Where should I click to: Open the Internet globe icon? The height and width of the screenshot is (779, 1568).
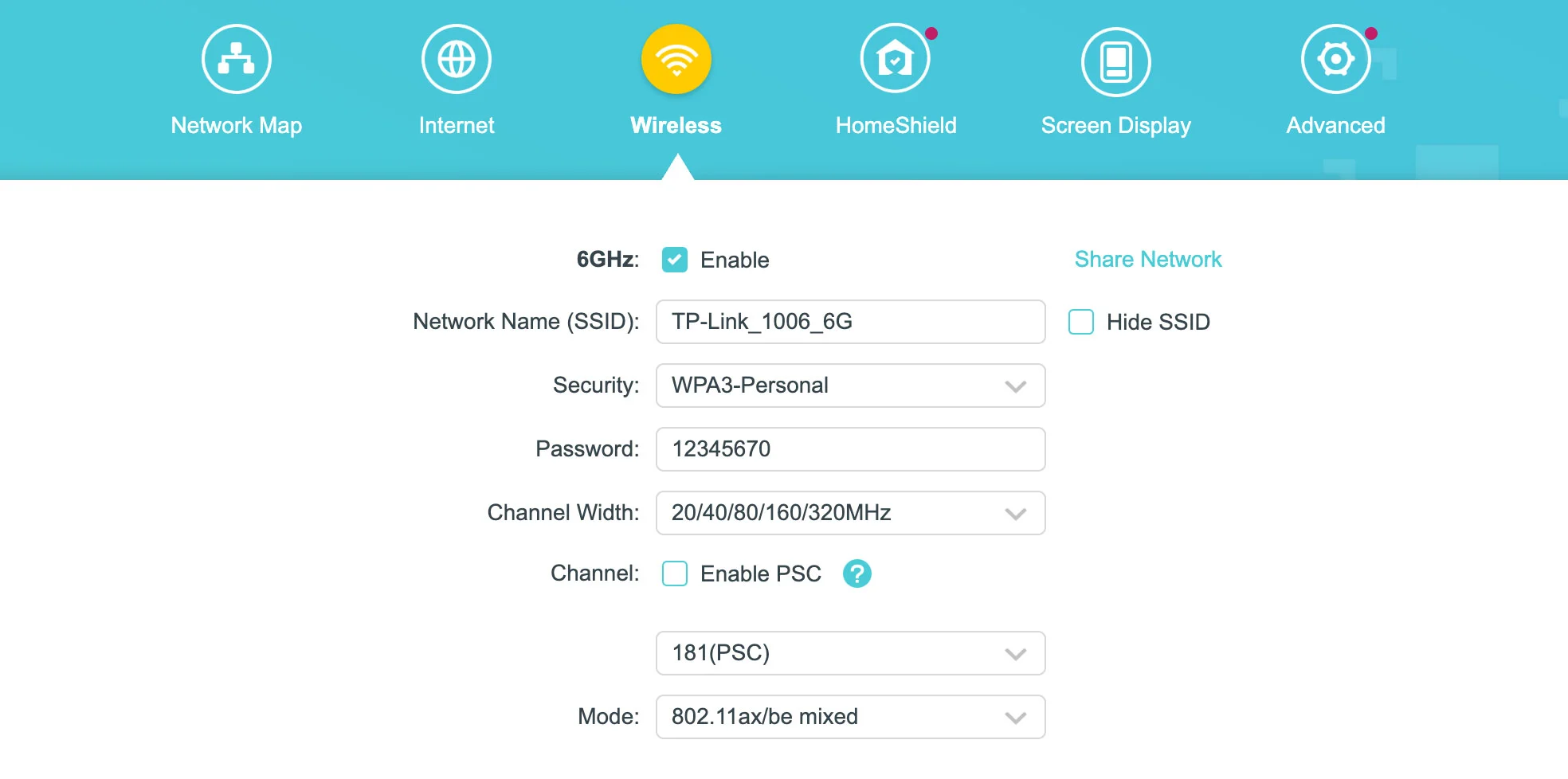tap(457, 60)
